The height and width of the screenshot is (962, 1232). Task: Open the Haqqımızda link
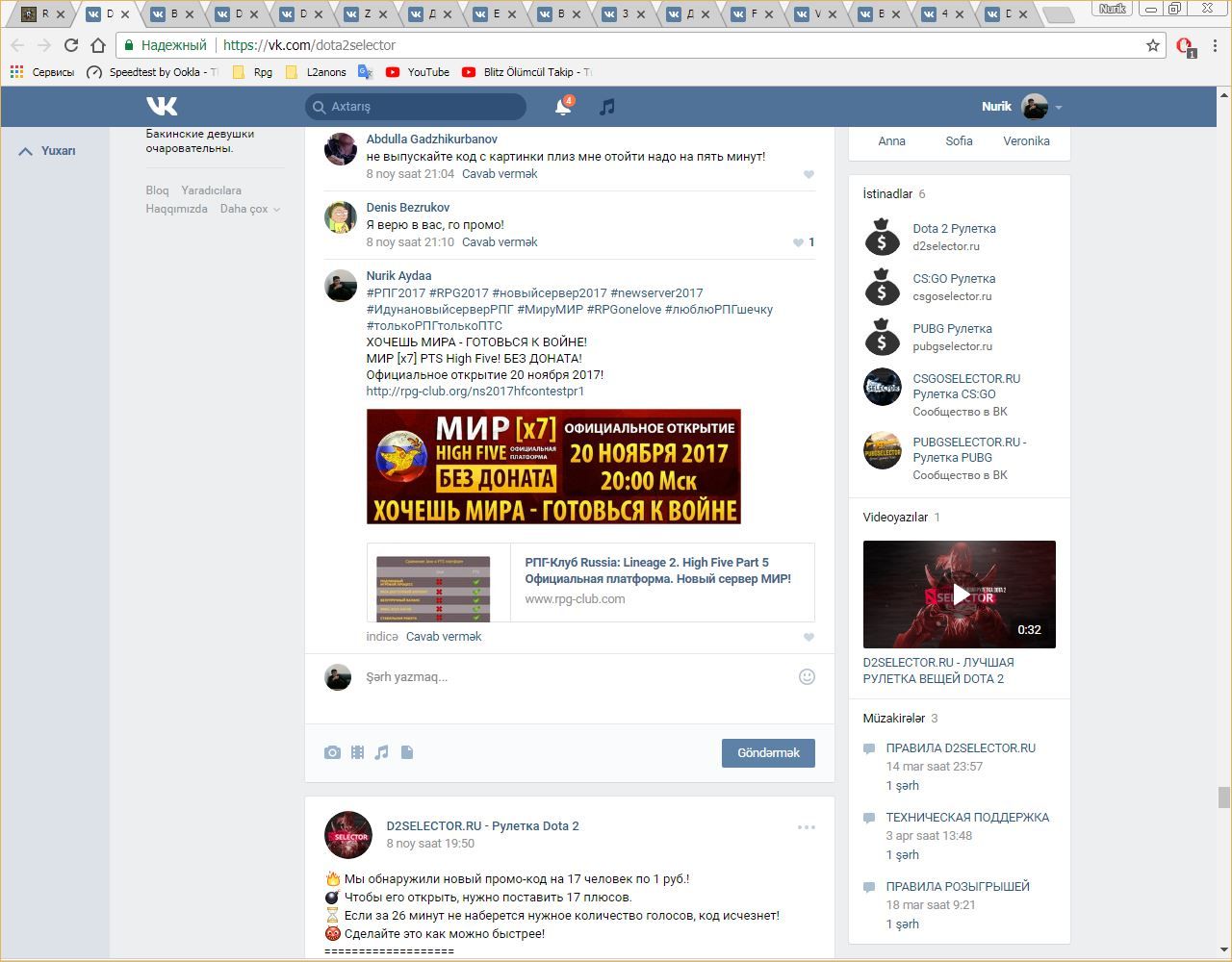tap(177, 209)
